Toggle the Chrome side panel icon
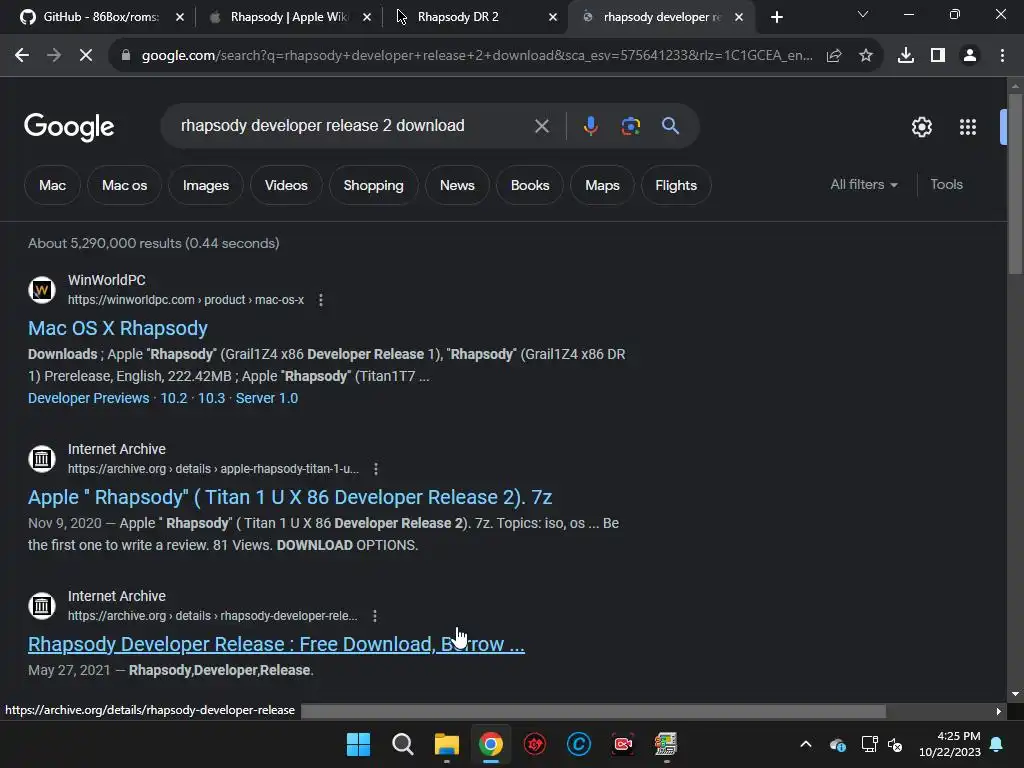Viewport: 1024px width, 768px height. pos(938,56)
